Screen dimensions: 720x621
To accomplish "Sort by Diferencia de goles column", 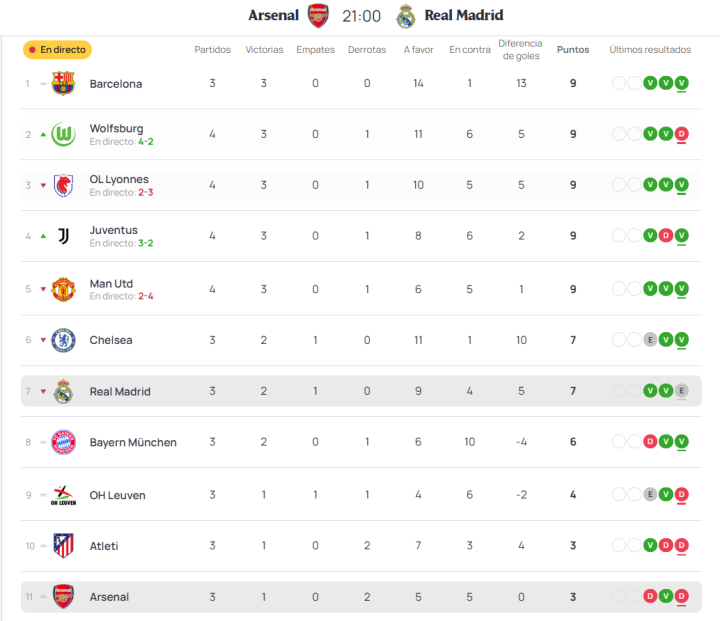I will (x=520, y=49).
